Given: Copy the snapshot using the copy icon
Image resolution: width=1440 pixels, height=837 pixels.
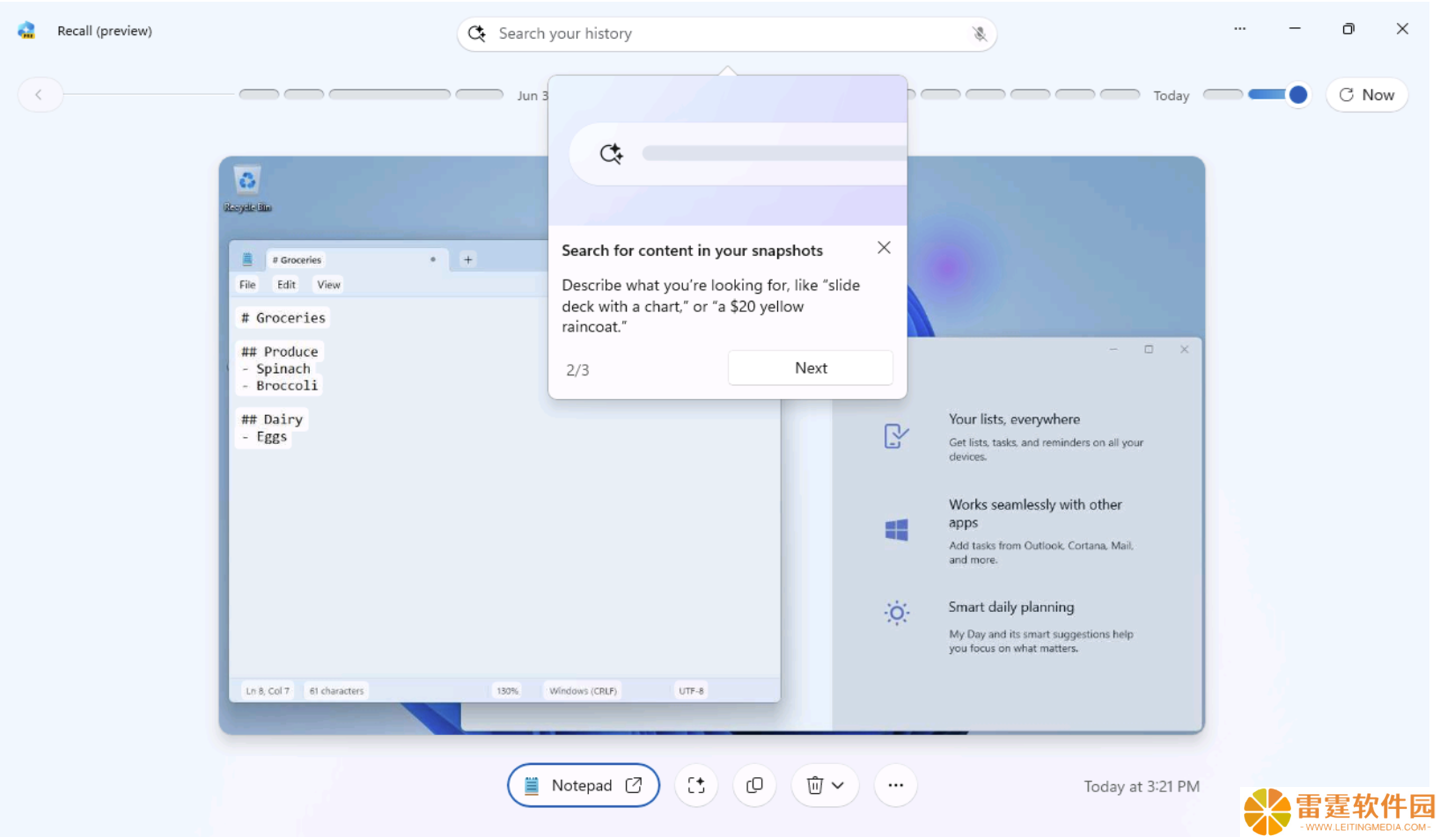Looking at the screenshot, I should (x=755, y=785).
